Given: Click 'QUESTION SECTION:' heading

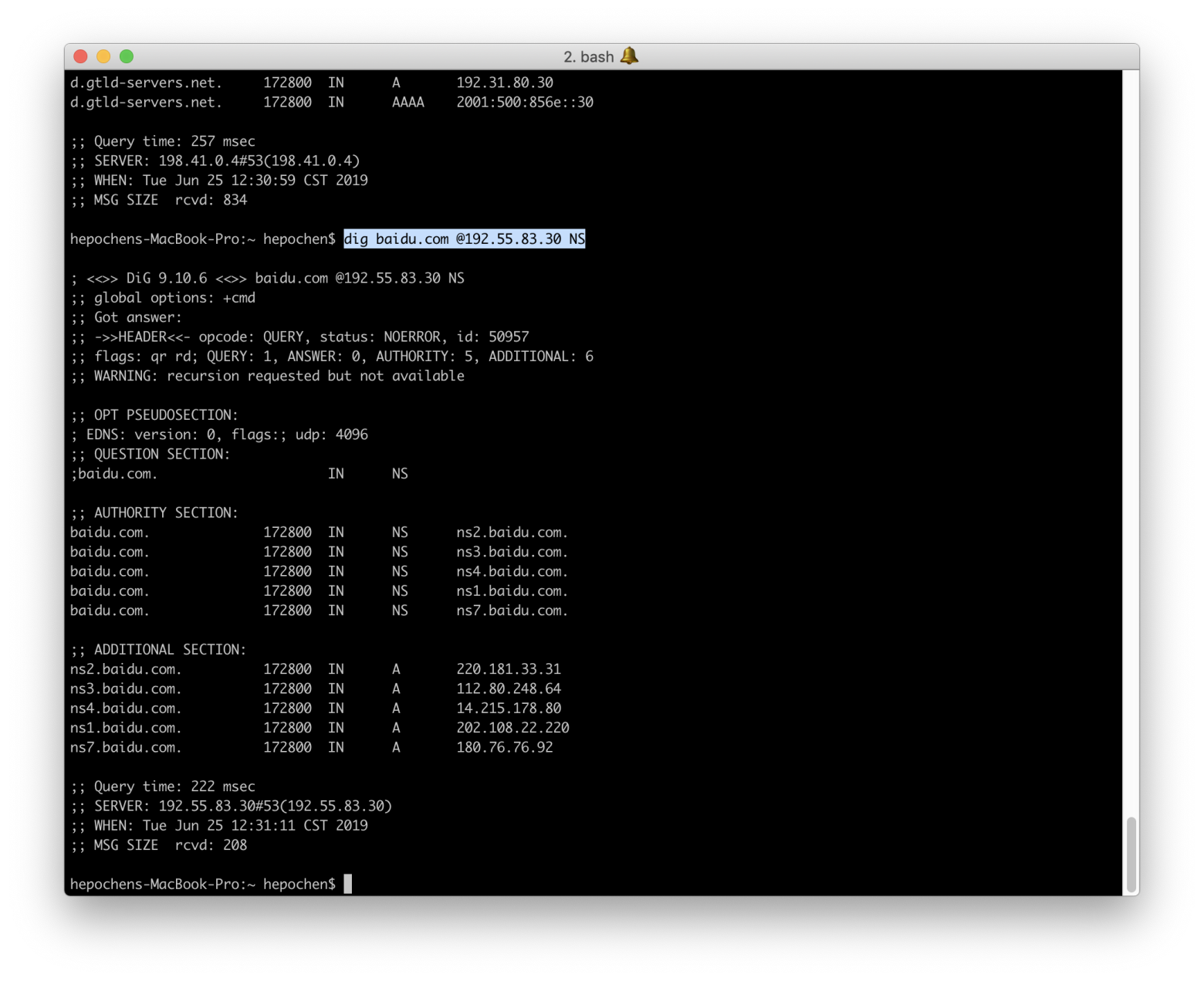Looking at the screenshot, I should pyautogui.click(x=150, y=454).
